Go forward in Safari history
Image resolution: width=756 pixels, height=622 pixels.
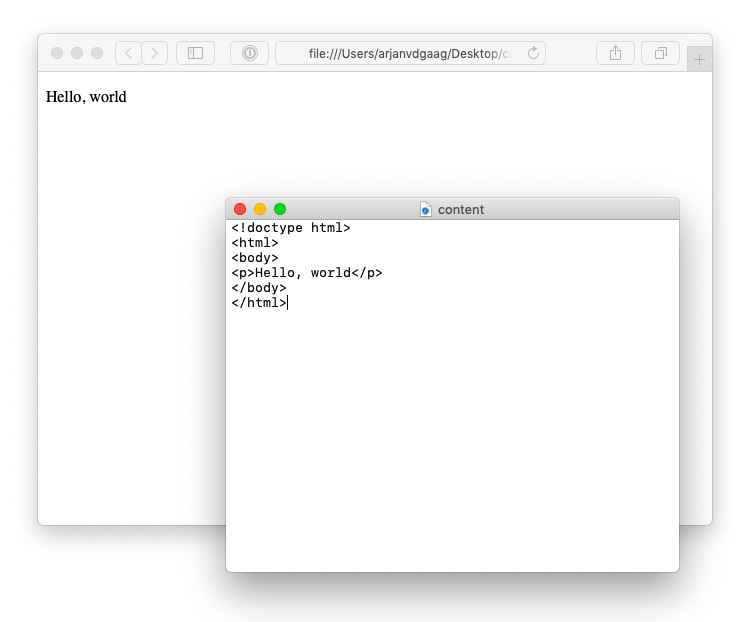pyautogui.click(x=154, y=53)
